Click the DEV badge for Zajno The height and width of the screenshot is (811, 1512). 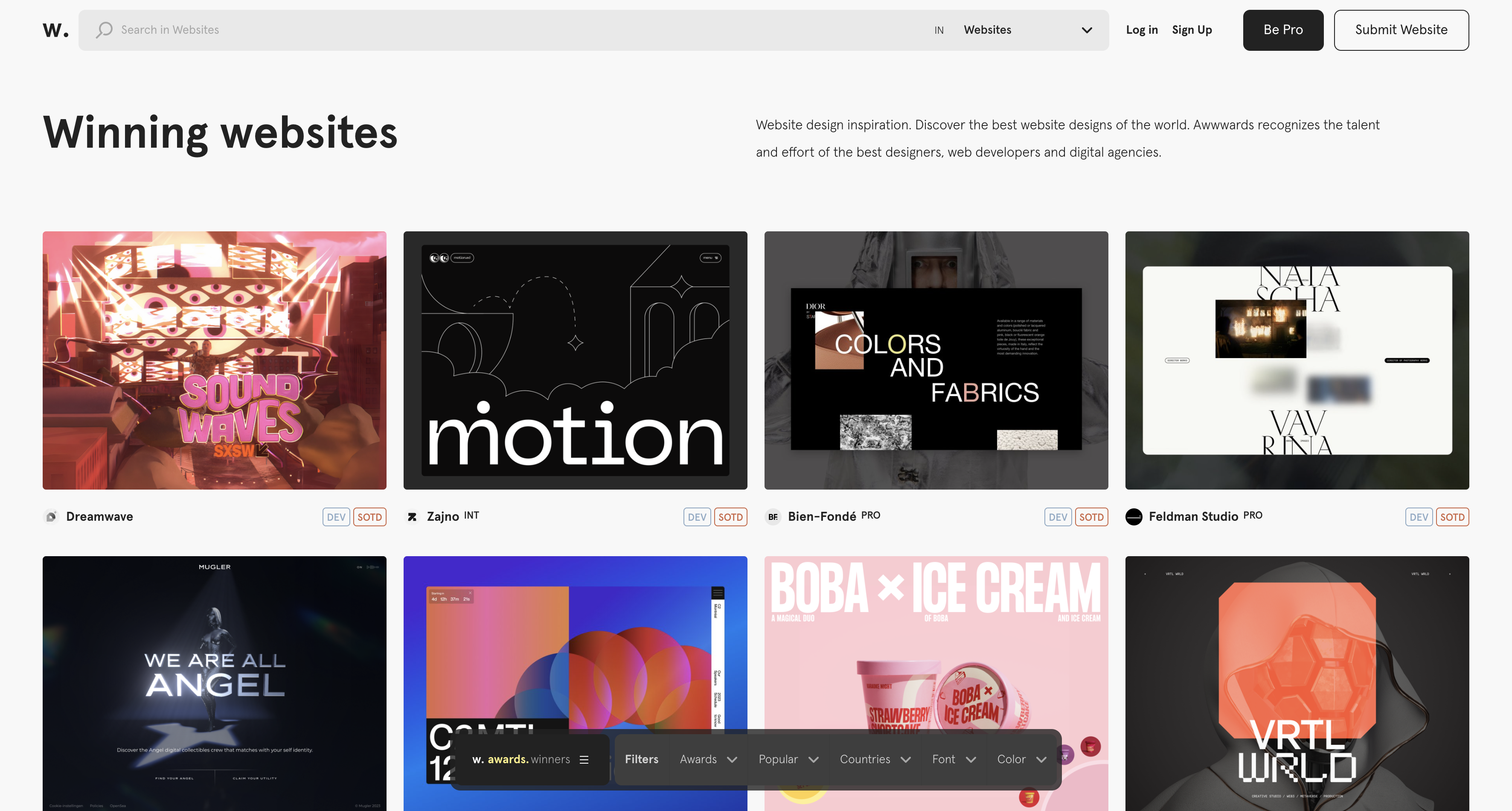coord(697,517)
